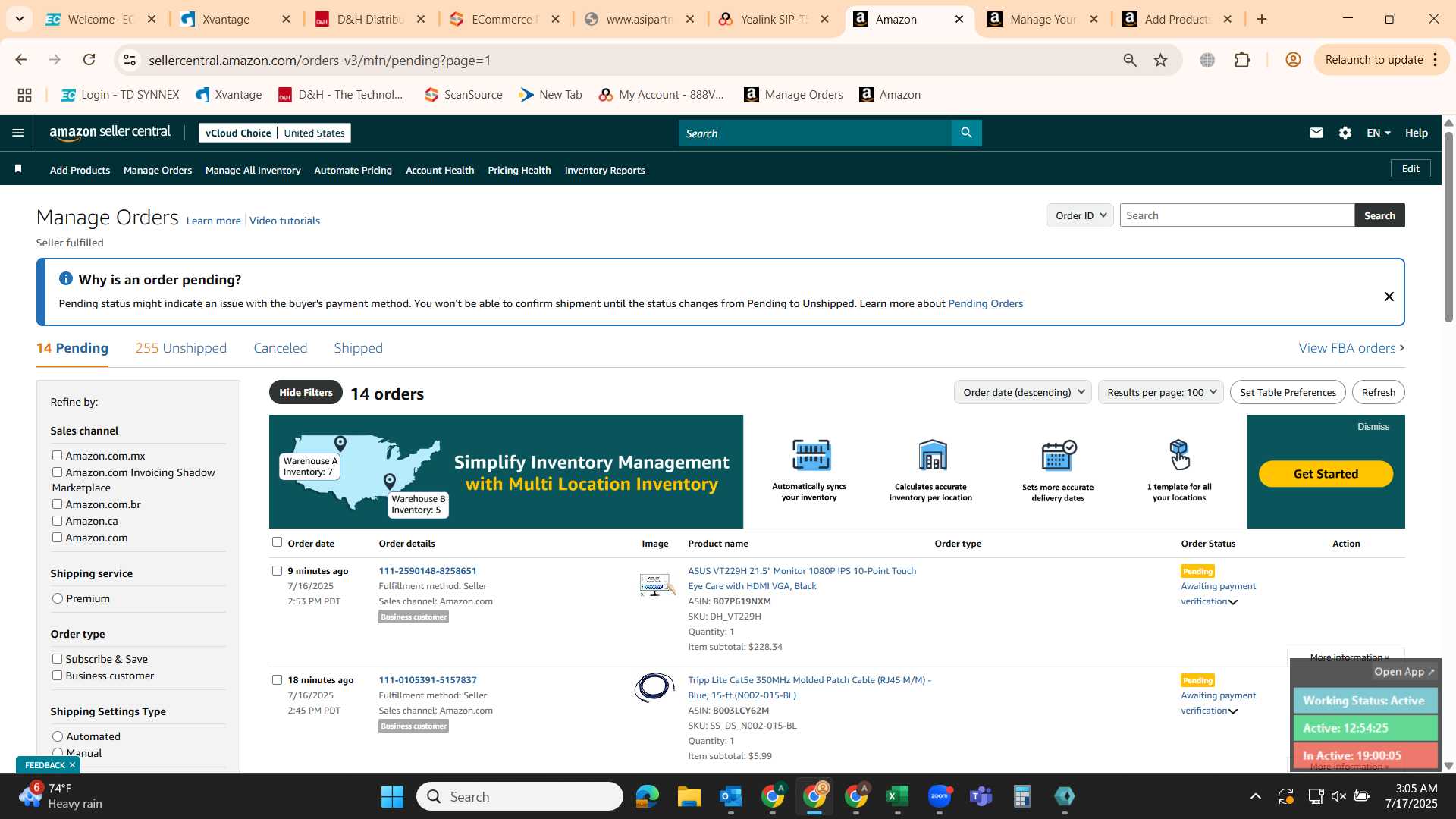1456x819 pixels.
Task: Open a new browser tab with plus
Action: coord(1262,19)
